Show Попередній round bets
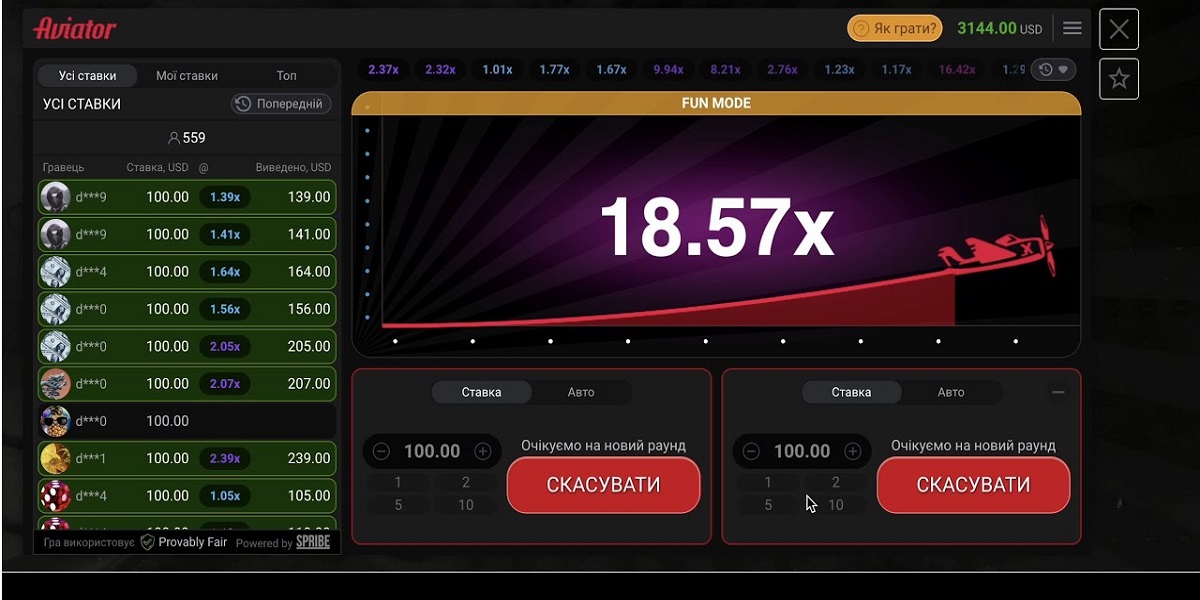This screenshot has height=600, width=1200. (x=281, y=104)
